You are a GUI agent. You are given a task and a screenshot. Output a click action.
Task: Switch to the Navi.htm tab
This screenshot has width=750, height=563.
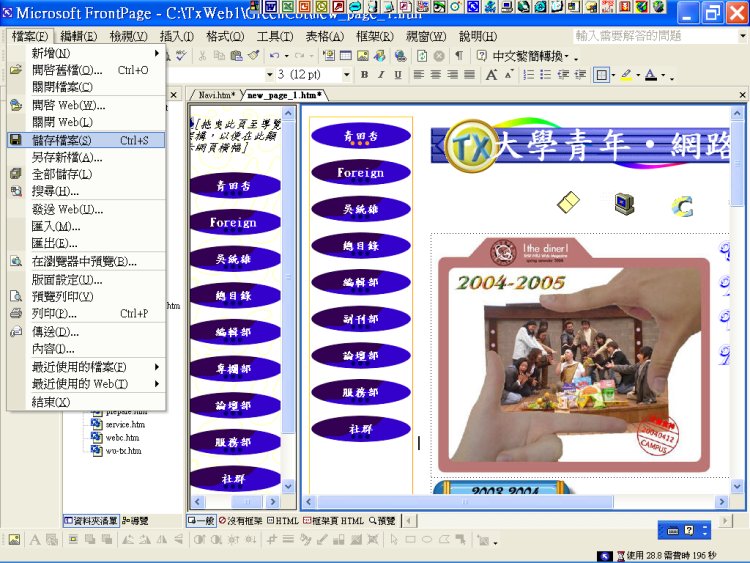coord(215,95)
